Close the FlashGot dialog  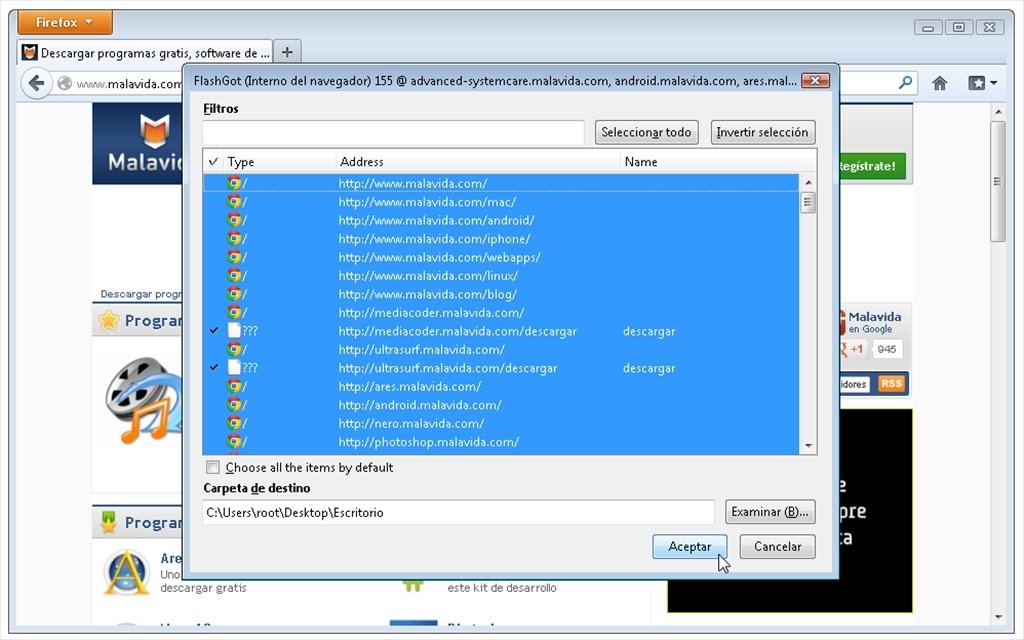(816, 80)
